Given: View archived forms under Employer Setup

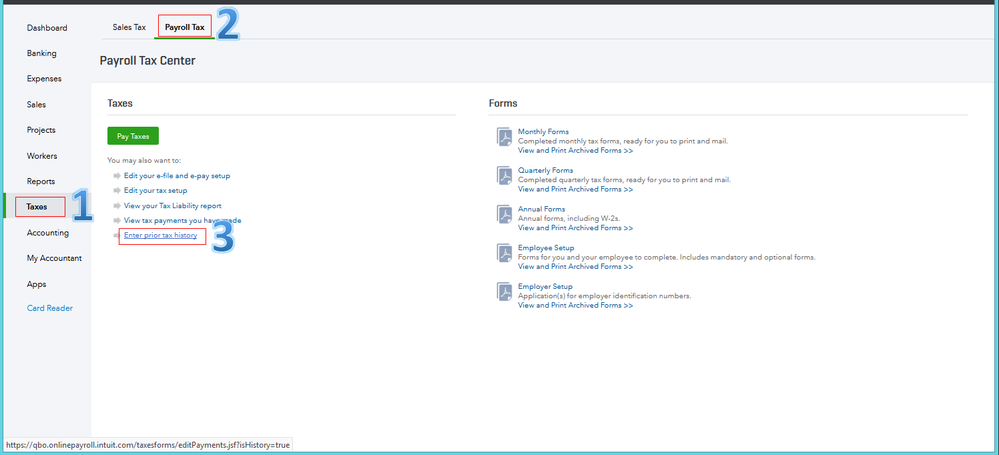Looking at the screenshot, I should coord(575,306).
